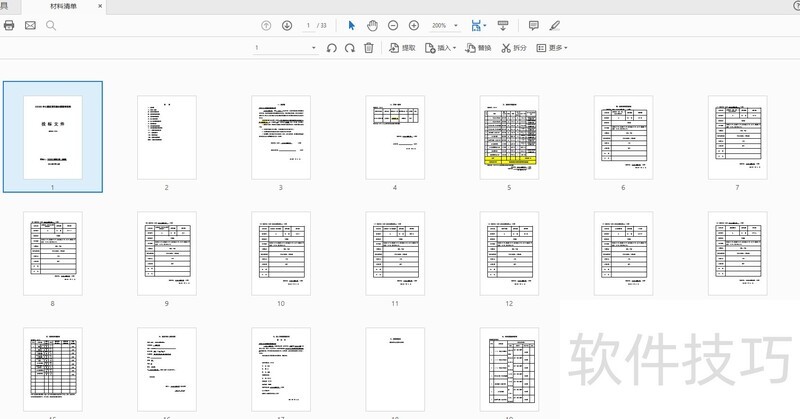
Task: Select page 2 thumbnail
Action: pyautogui.click(x=166, y=137)
